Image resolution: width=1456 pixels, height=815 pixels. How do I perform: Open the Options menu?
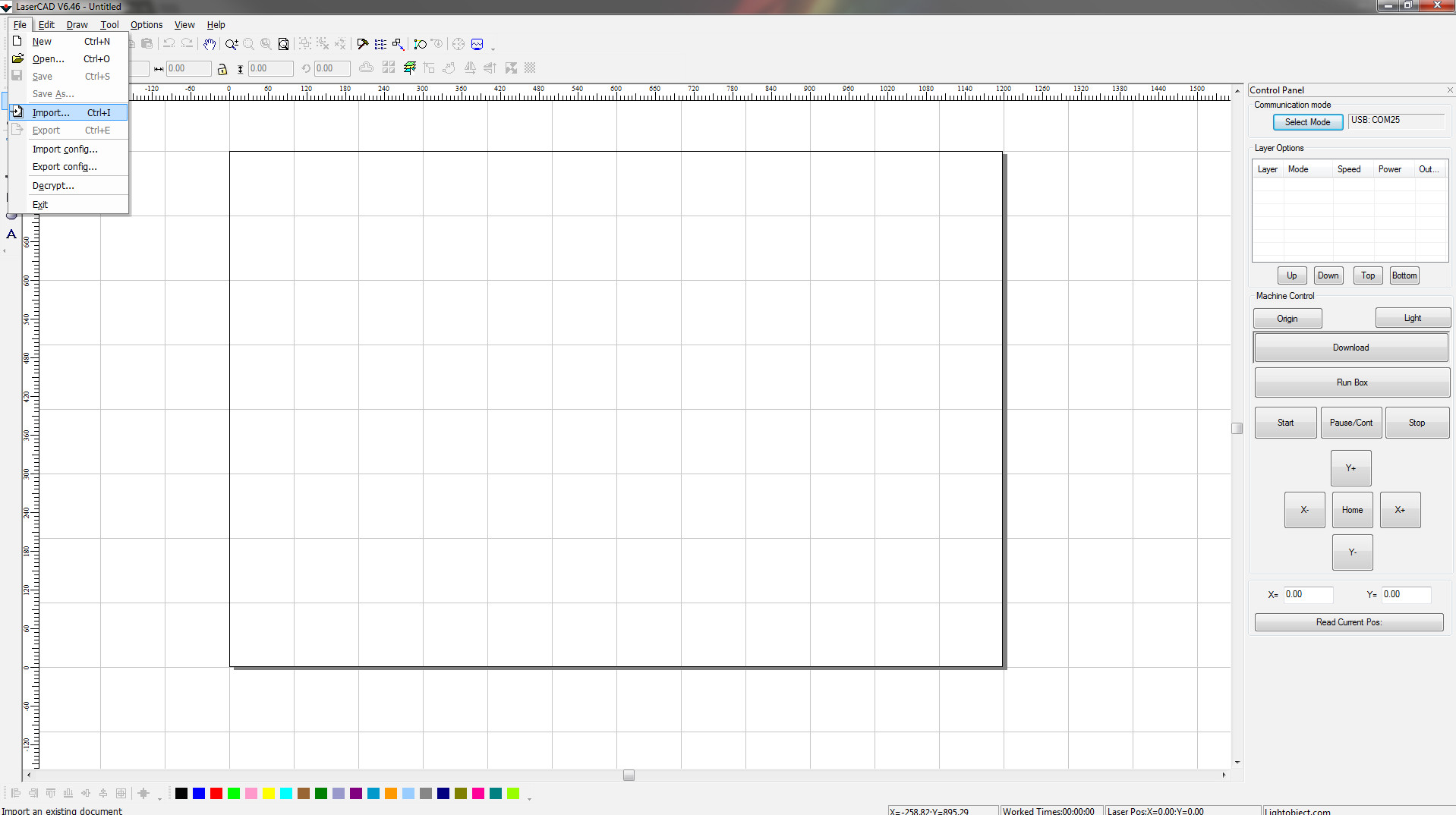pos(146,25)
